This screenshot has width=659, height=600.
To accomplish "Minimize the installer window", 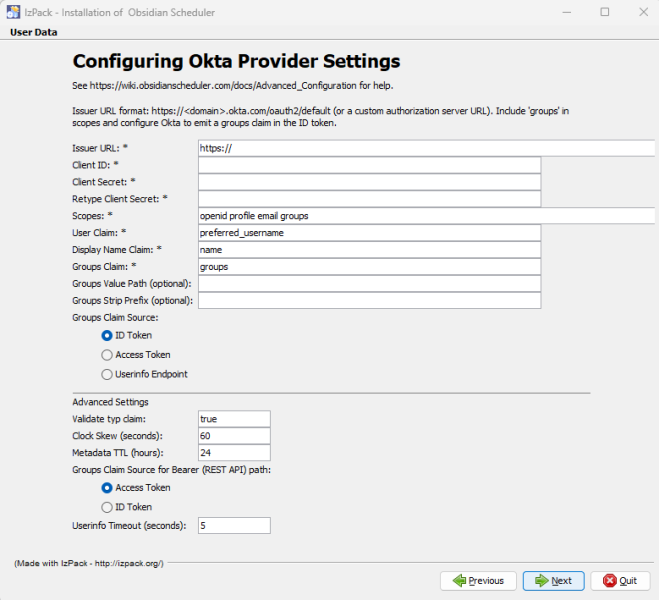I will coord(567,12).
